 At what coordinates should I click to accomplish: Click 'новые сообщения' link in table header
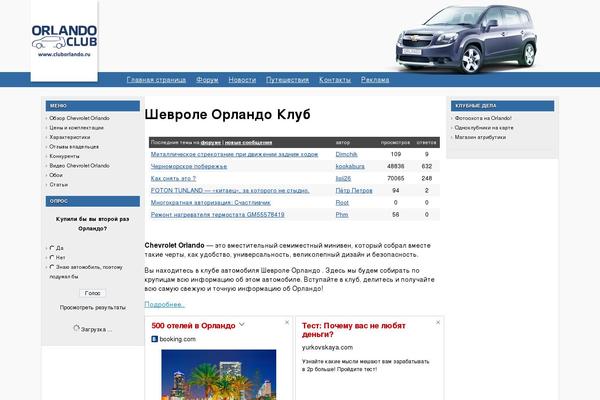[x=248, y=142]
